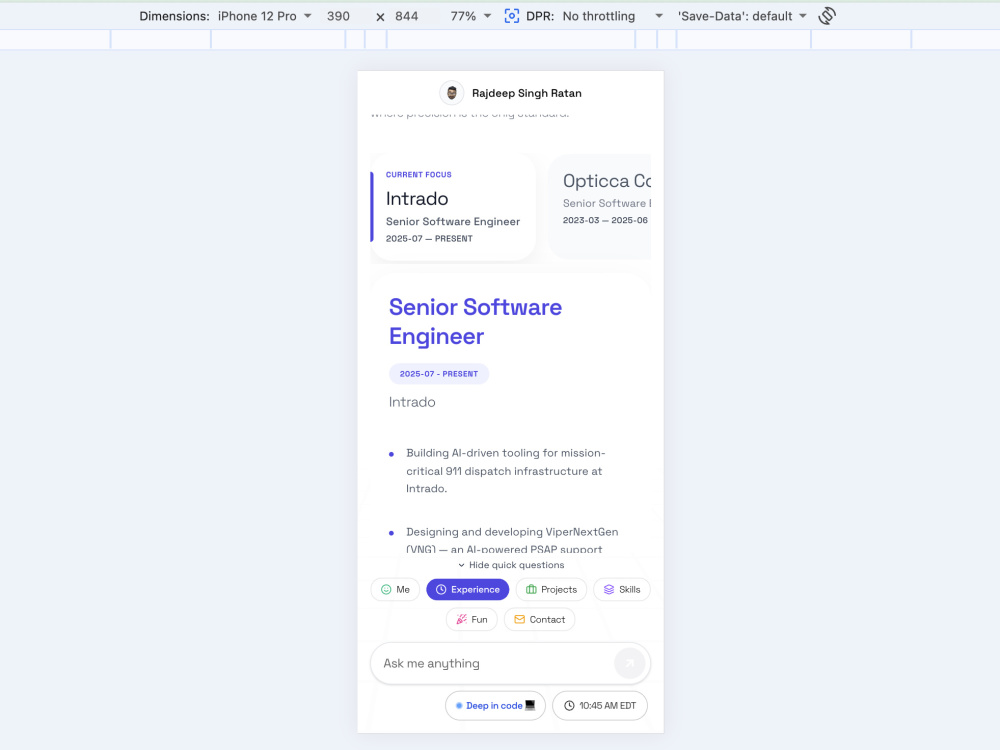Click the 10:45 AM EDT time pill

click(599, 705)
